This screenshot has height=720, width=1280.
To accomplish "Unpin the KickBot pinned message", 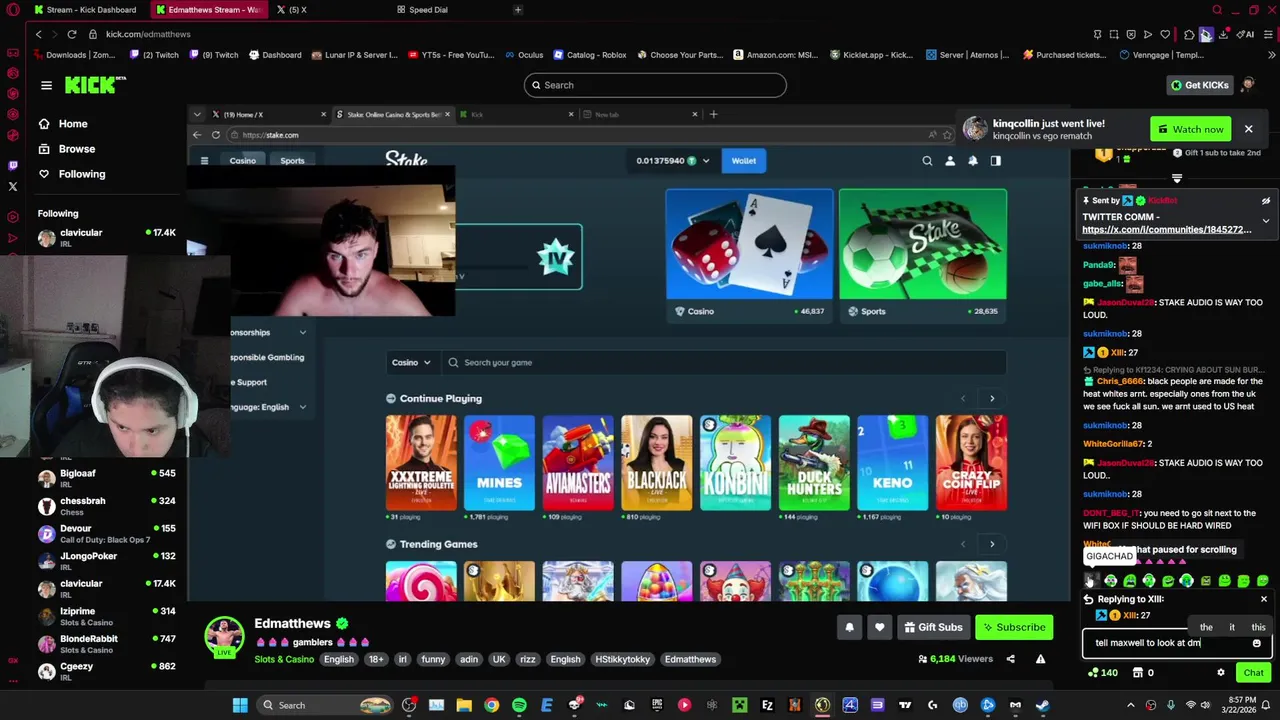I will point(1265,201).
